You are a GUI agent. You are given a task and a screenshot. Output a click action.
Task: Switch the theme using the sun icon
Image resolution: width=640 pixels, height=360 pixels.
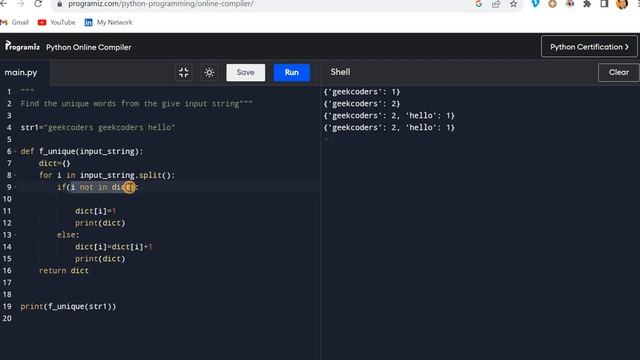pos(209,73)
